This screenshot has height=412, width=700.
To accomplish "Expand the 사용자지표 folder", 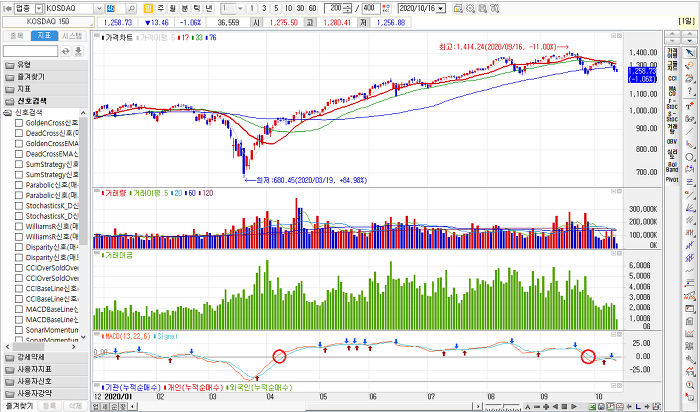I will click(45, 370).
